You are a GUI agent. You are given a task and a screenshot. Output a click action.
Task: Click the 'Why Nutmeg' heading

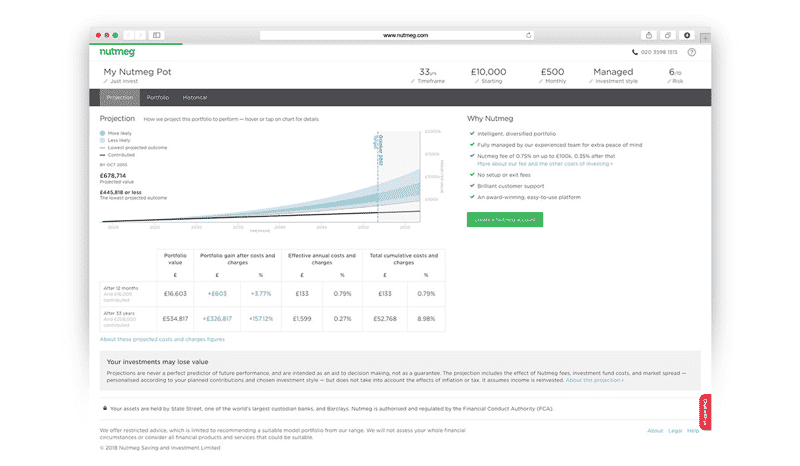click(490, 118)
